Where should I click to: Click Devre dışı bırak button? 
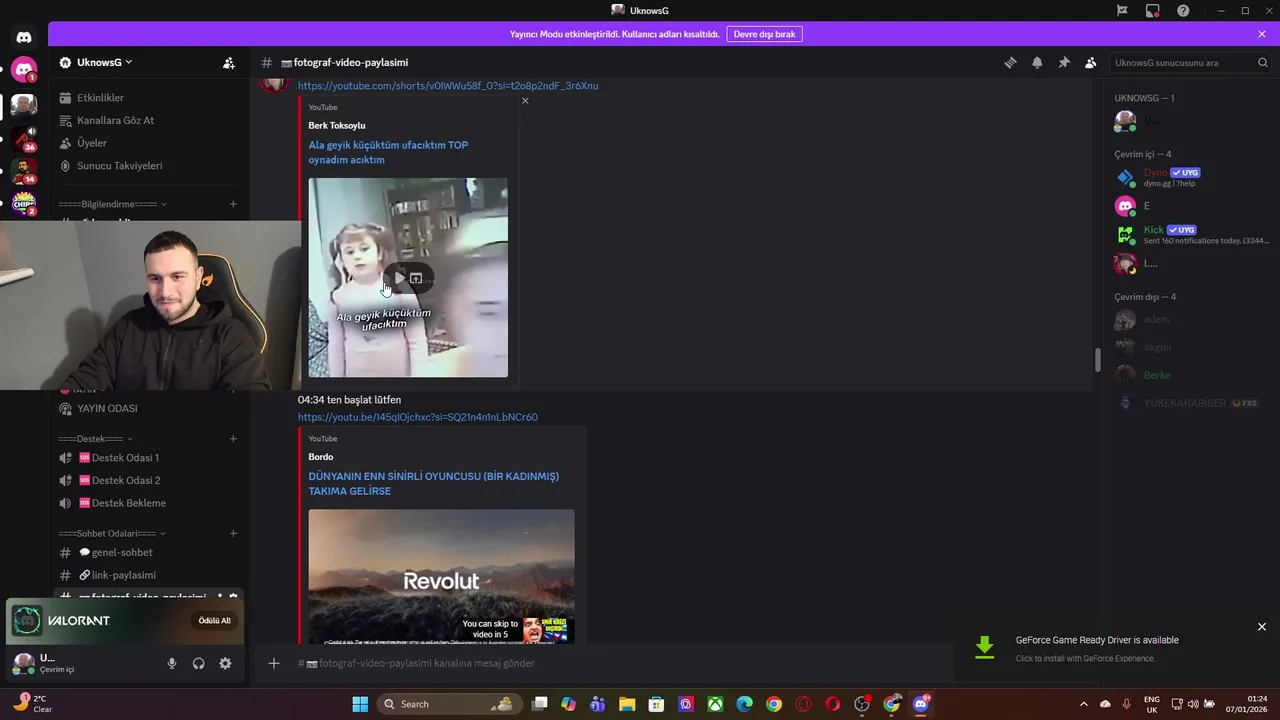pyautogui.click(x=764, y=34)
